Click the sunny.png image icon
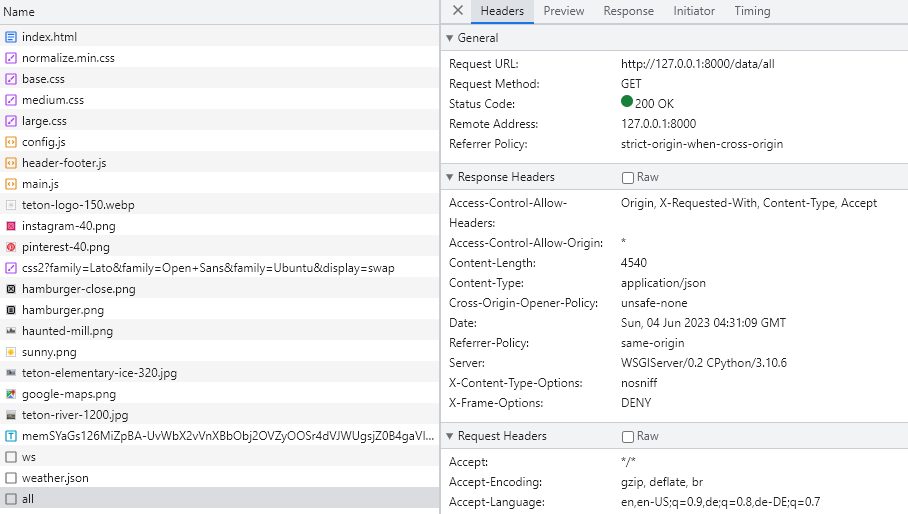 coord(11,352)
